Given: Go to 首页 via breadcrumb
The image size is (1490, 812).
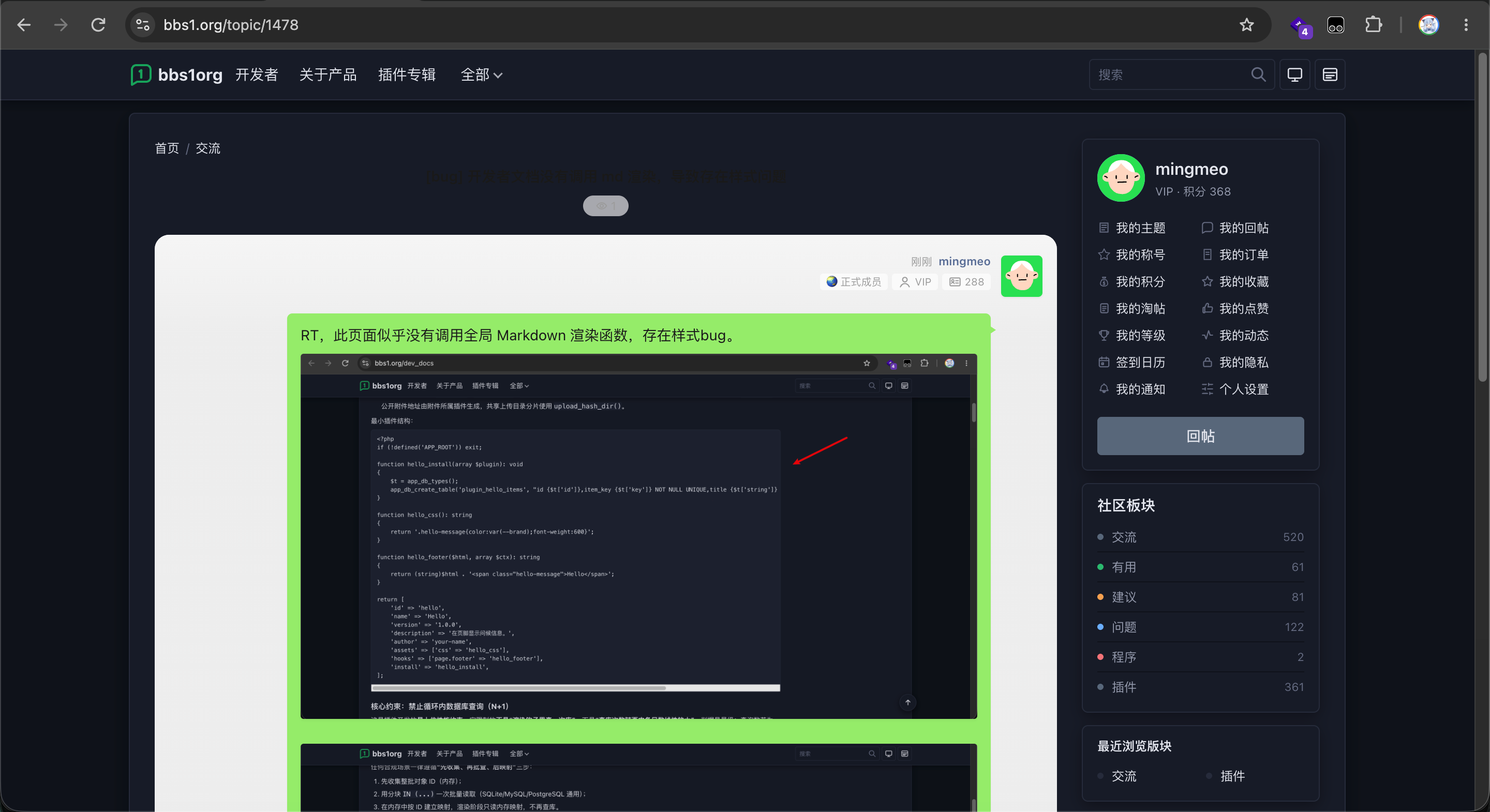Looking at the screenshot, I should [167, 148].
